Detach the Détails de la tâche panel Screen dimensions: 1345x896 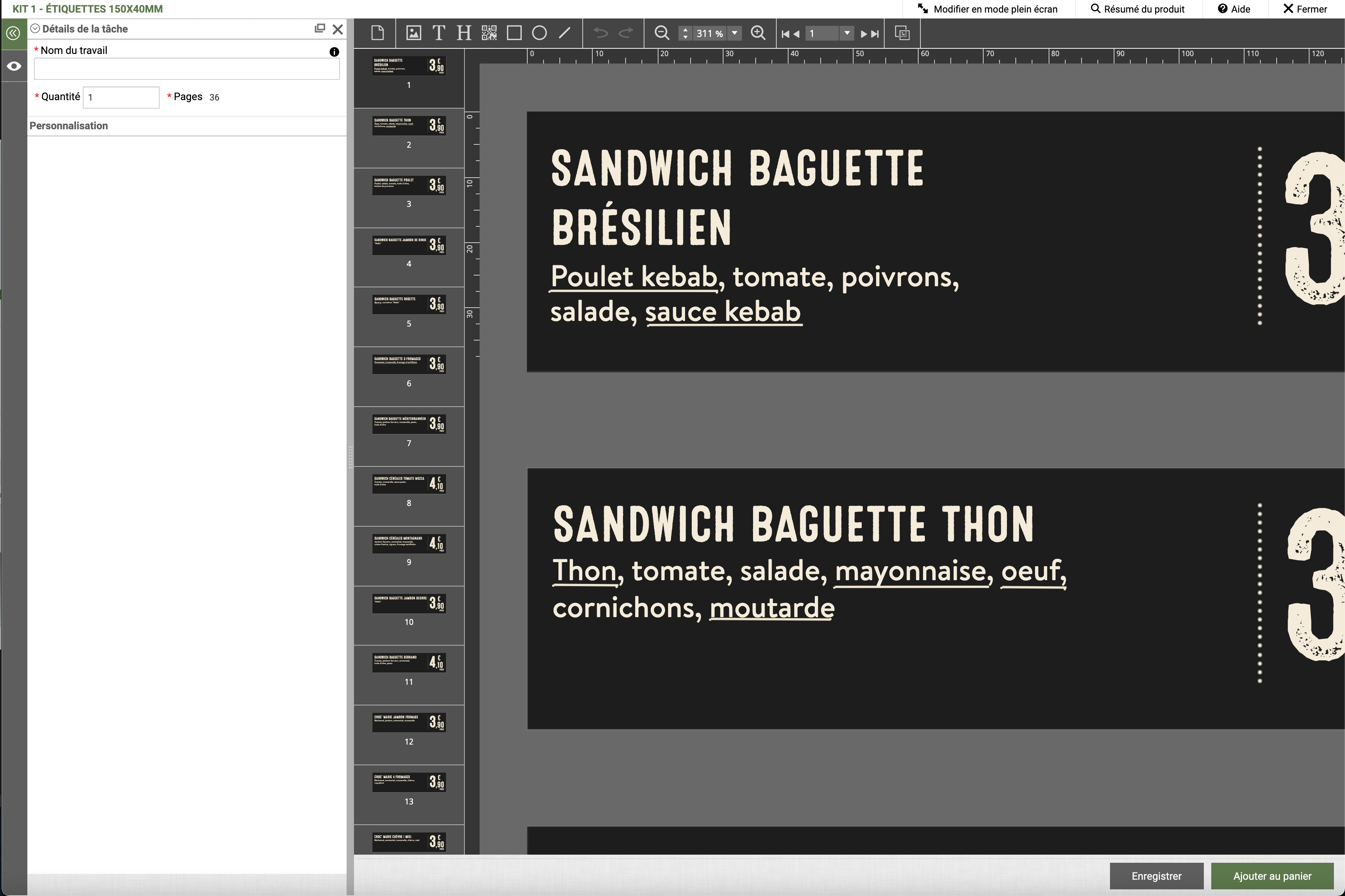coord(320,28)
